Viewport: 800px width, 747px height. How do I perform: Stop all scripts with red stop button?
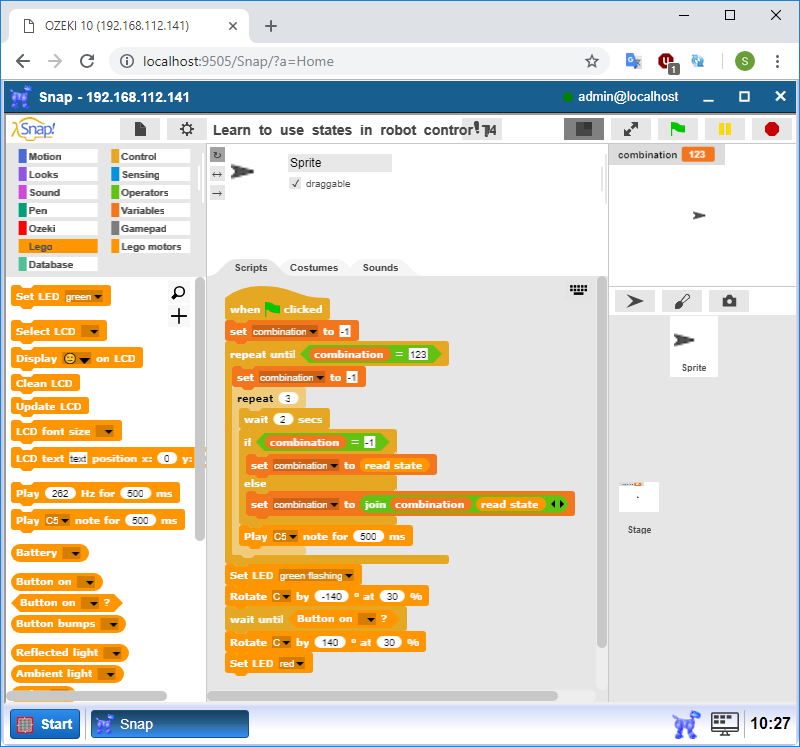771,129
